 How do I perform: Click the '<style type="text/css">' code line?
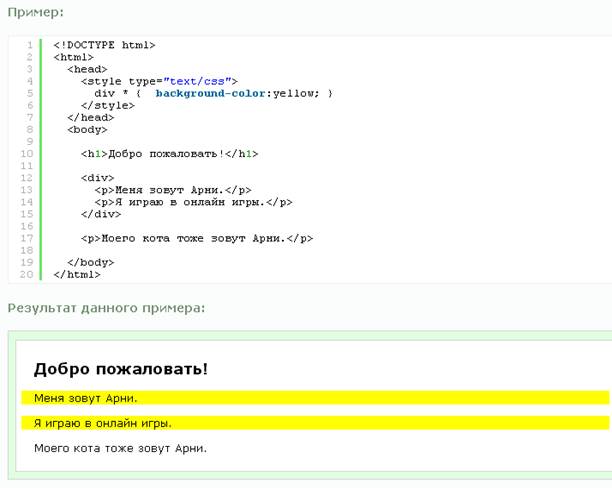159,82
